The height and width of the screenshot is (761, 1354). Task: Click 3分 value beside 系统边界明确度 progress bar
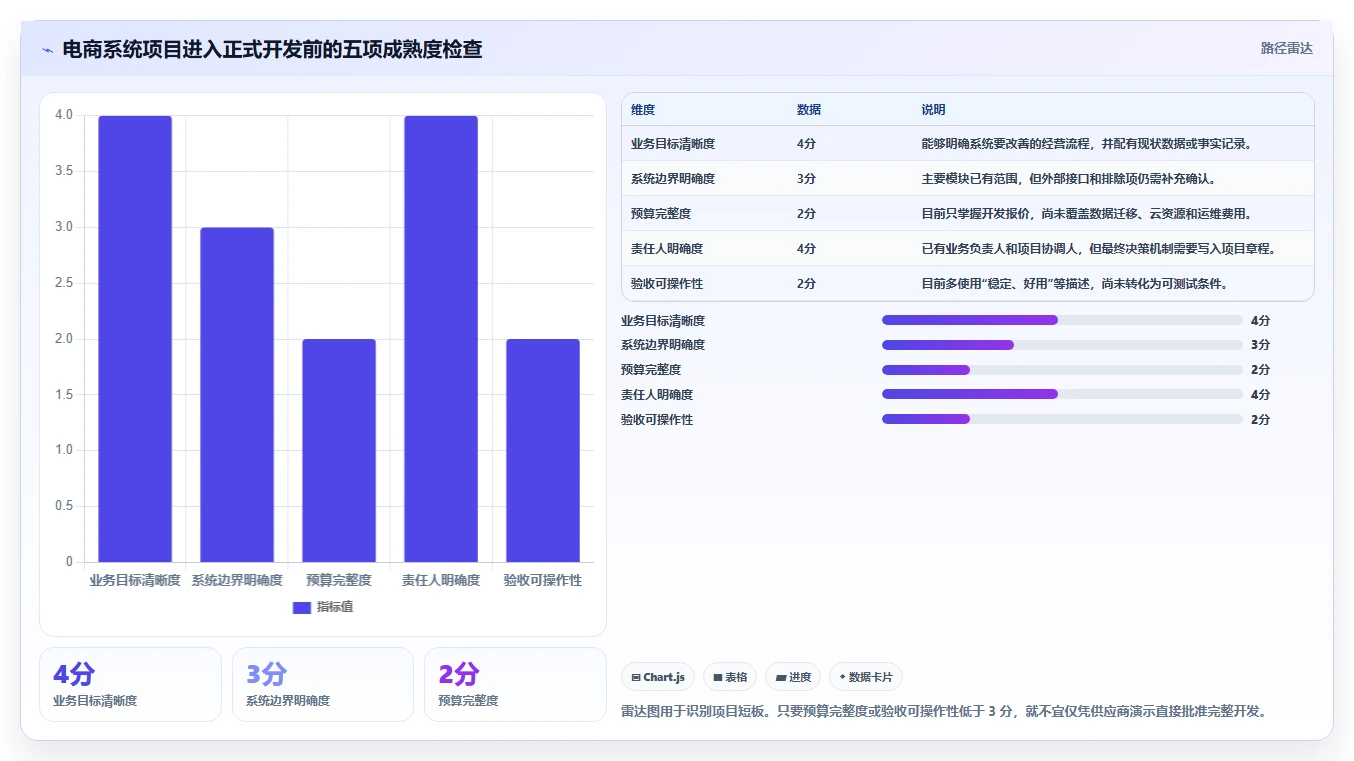pos(1260,345)
